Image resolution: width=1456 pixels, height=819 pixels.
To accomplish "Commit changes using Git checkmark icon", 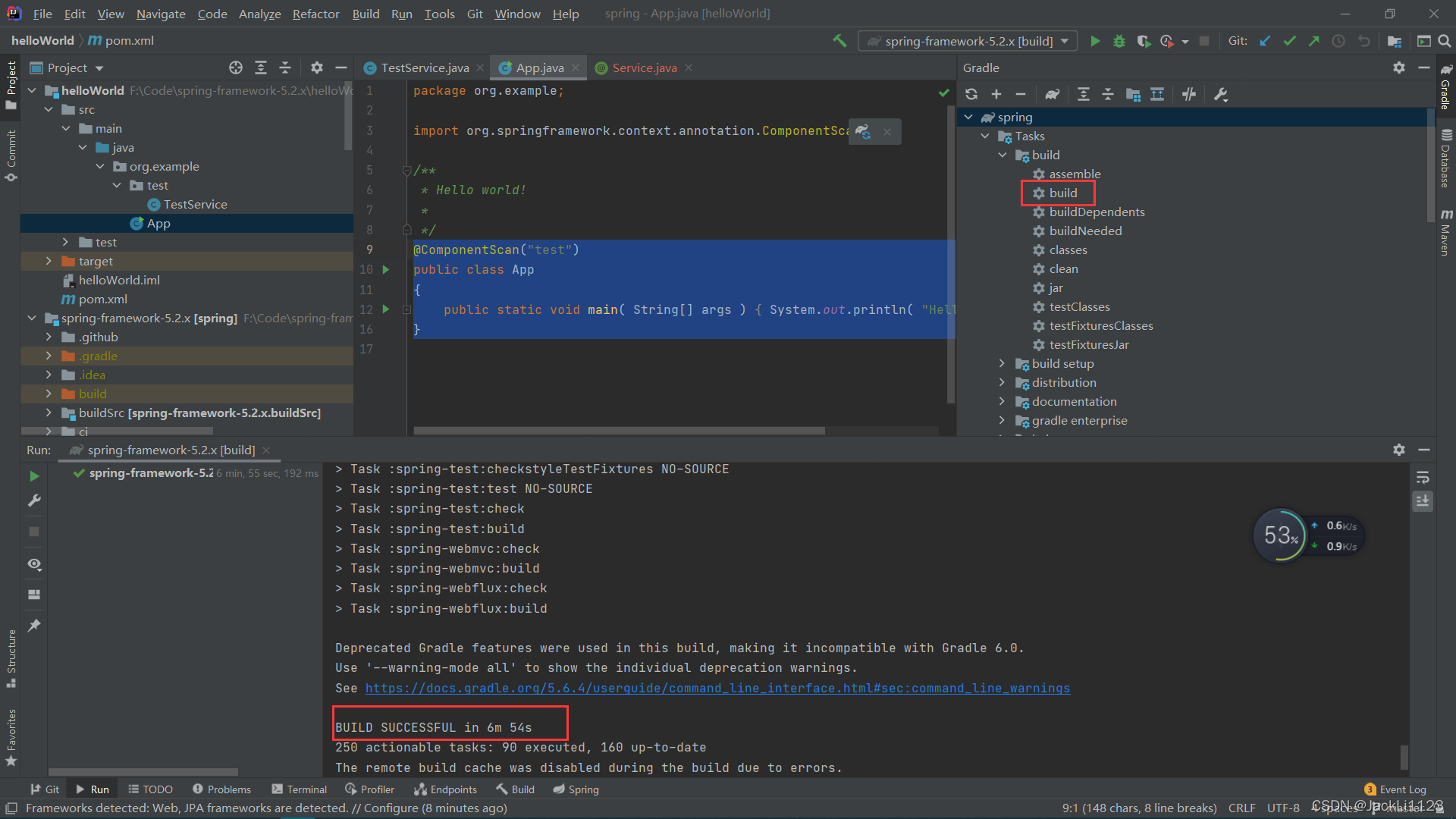I will click(1289, 41).
